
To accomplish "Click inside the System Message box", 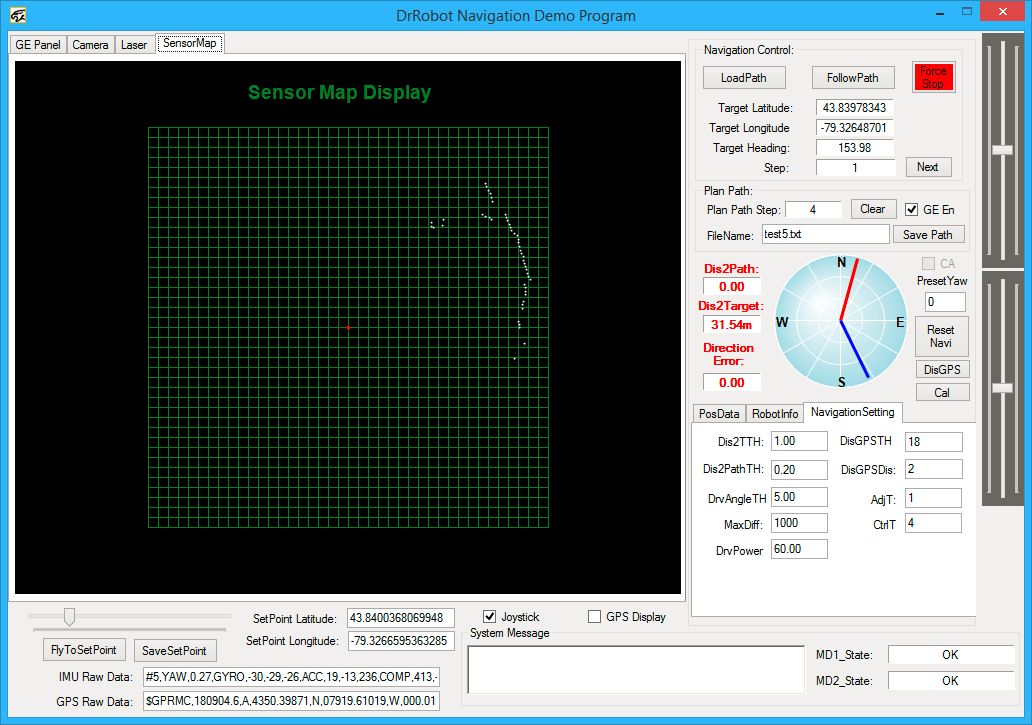I will [x=636, y=670].
